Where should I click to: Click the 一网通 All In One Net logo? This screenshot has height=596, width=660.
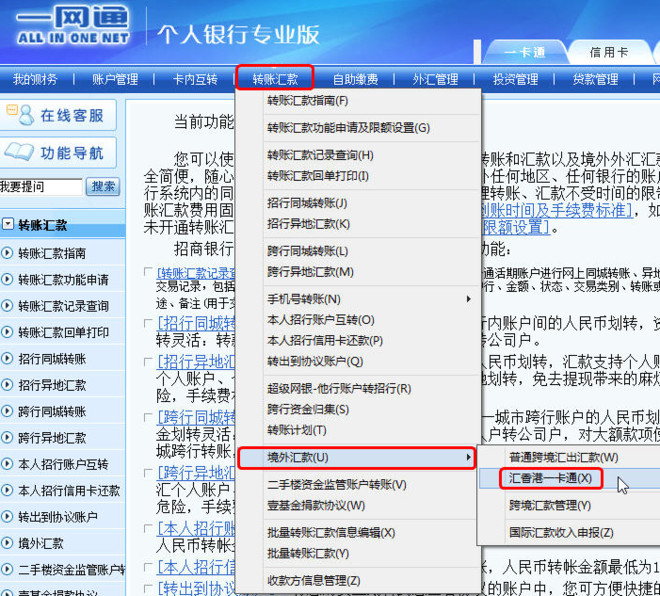click(73, 25)
